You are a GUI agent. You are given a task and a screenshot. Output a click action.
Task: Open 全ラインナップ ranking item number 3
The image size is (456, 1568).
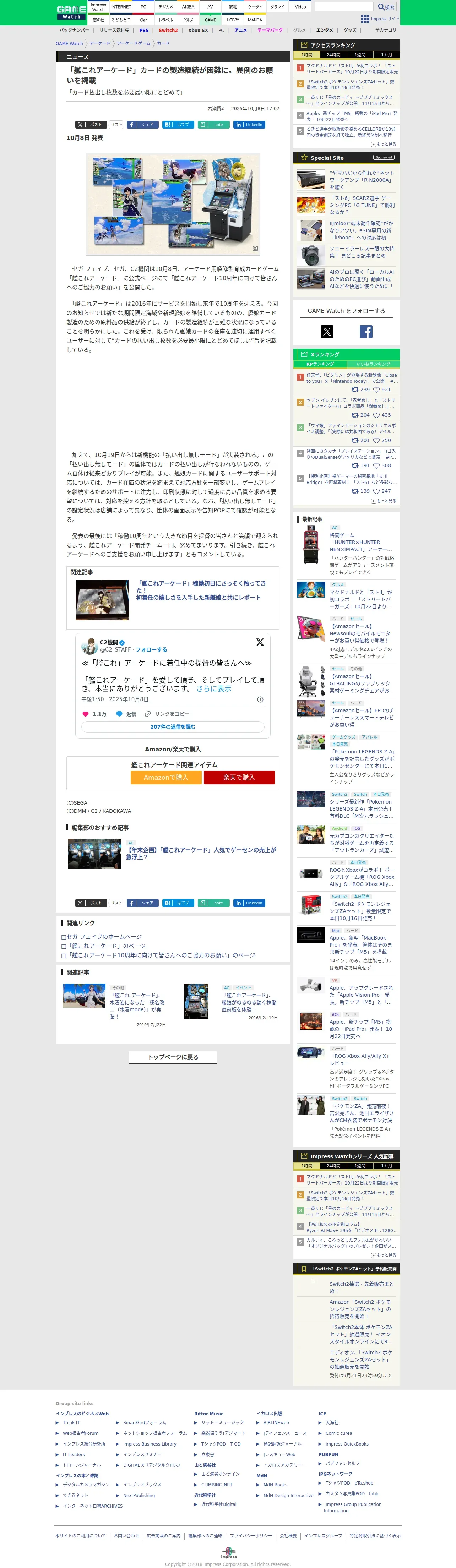350,100
